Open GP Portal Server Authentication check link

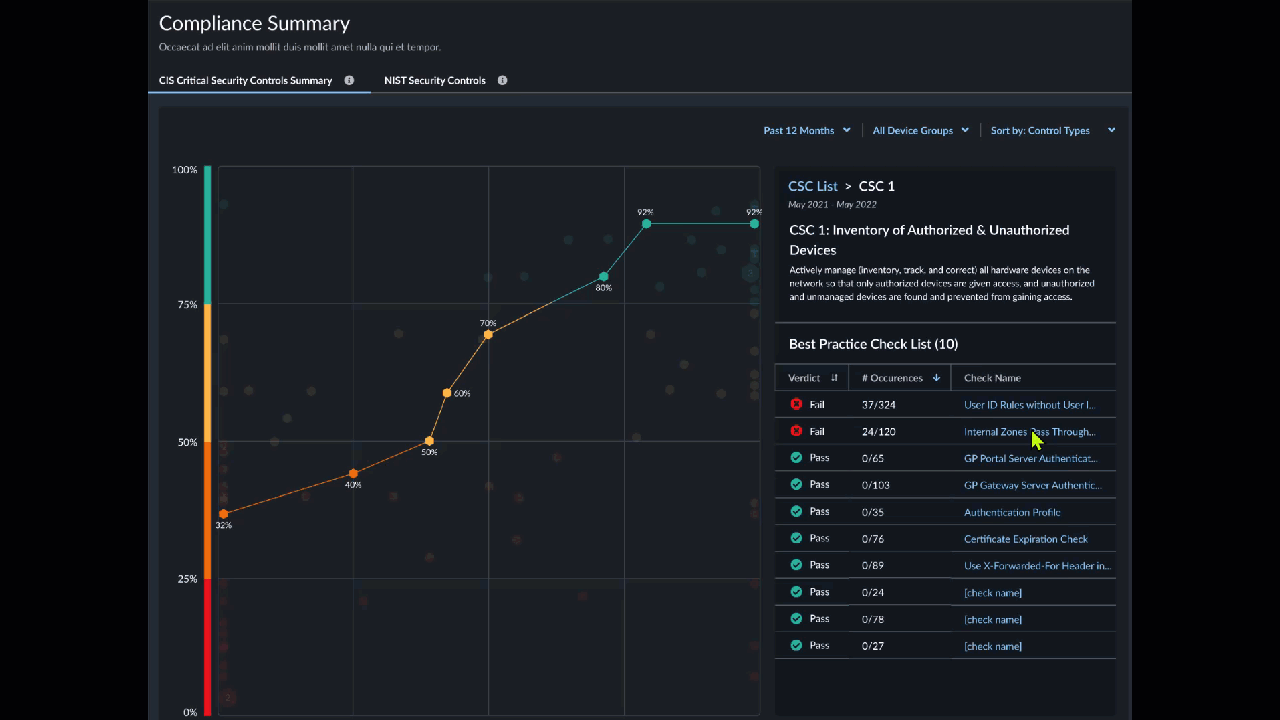pos(1030,458)
